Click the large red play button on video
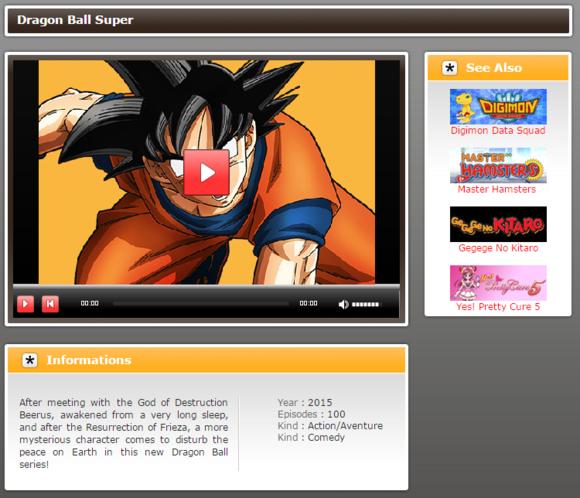The height and width of the screenshot is (498, 580). click(206, 172)
